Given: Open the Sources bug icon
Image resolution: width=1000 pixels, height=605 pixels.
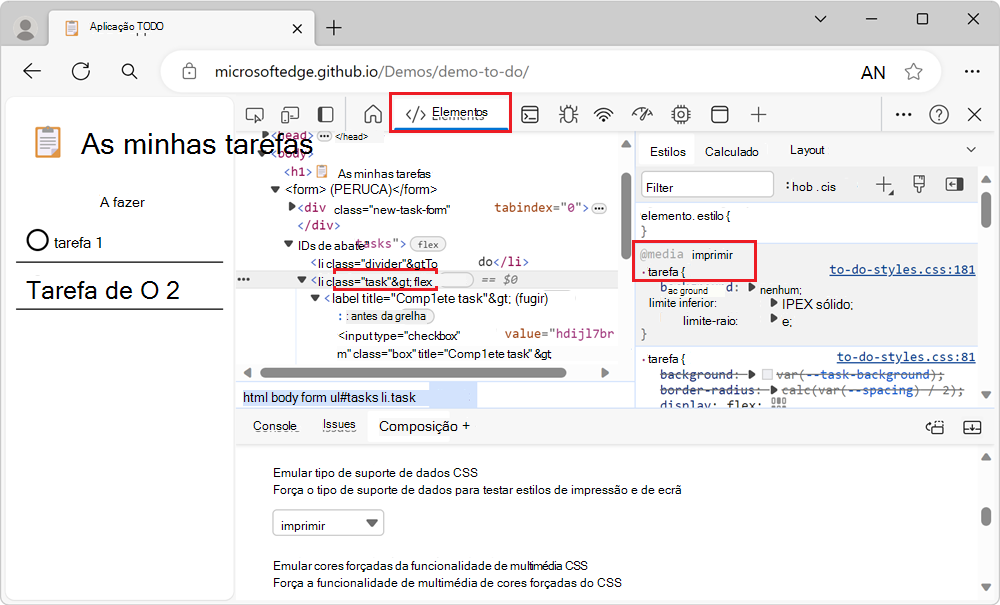Looking at the screenshot, I should click(568, 115).
